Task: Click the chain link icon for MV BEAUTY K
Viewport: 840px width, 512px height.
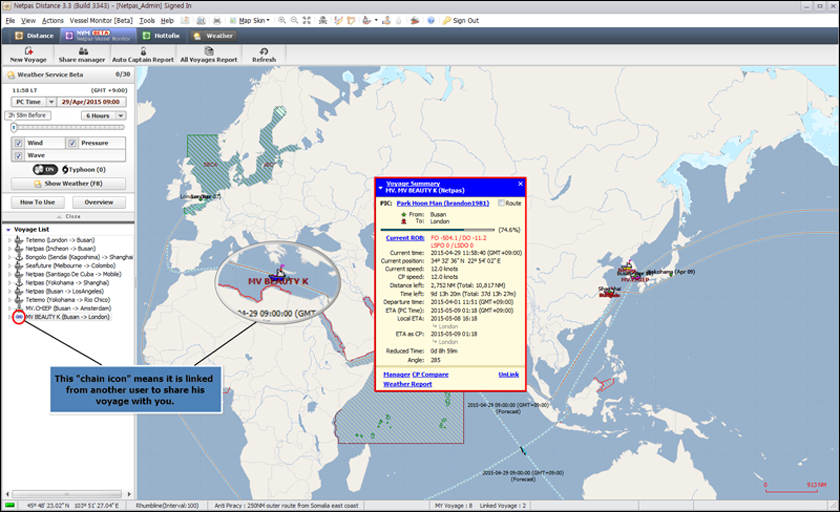Action: (x=19, y=317)
